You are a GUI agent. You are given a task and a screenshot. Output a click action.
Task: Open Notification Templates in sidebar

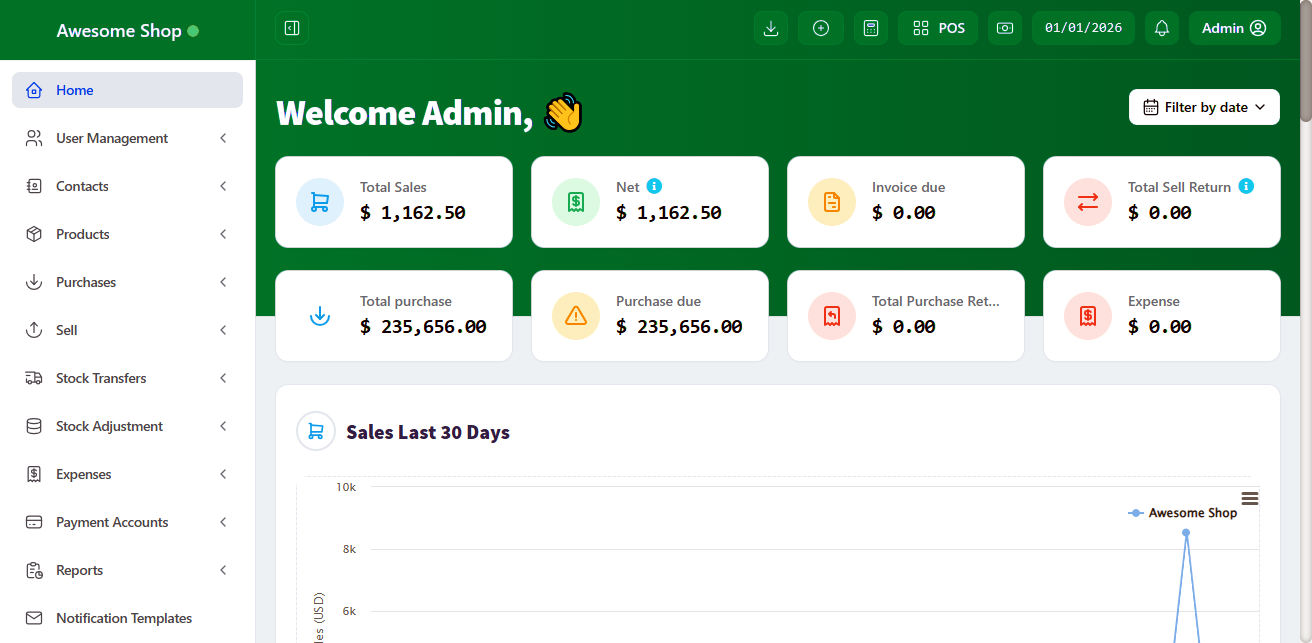[x=124, y=618]
